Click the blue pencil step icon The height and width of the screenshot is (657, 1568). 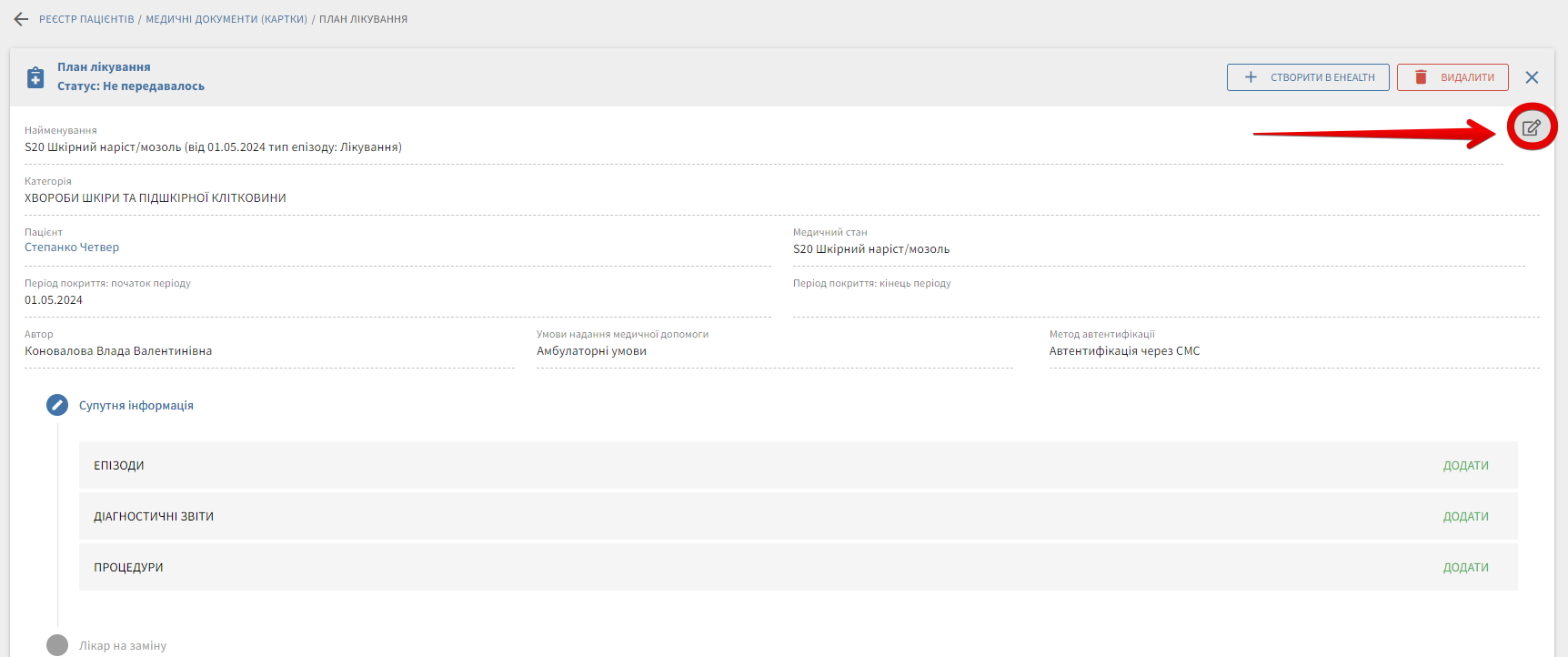point(57,405)
